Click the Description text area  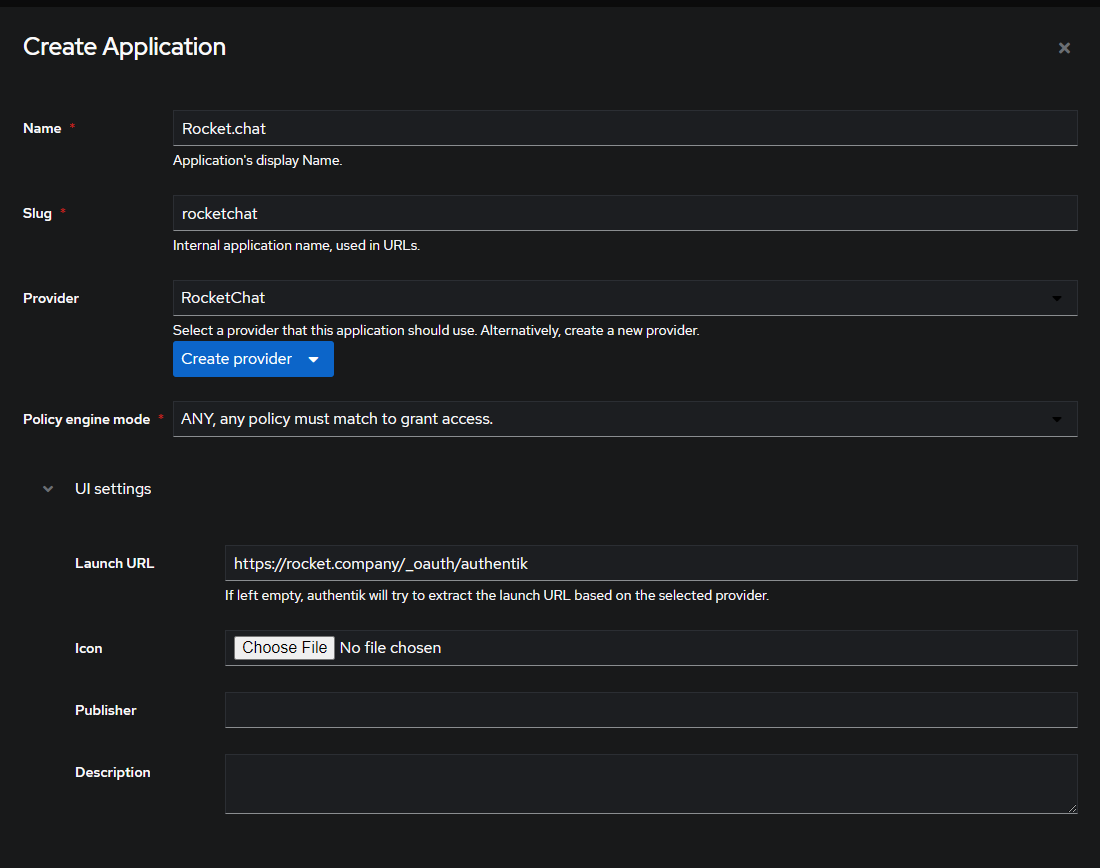pyautogui.click(x=651, y=784)
